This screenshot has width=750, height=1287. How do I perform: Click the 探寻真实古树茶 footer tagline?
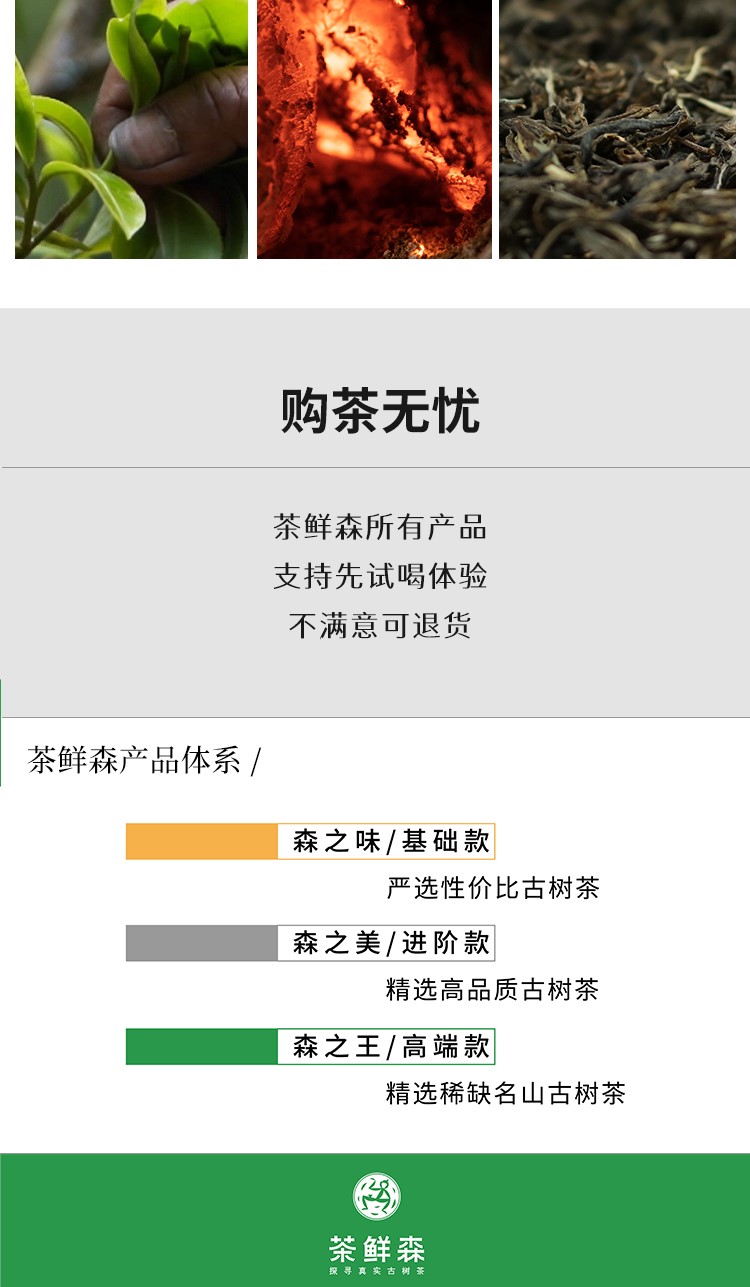pos(377,1270)
